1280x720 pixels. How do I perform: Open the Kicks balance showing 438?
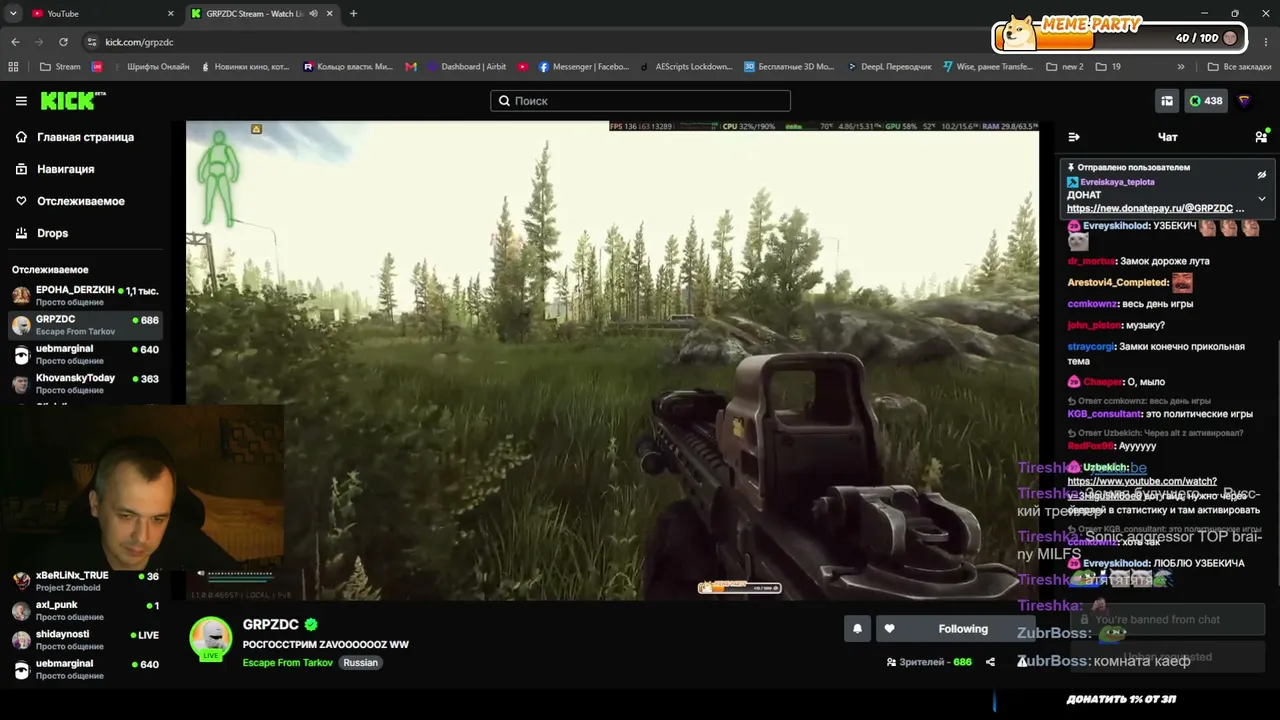(1205, 101)
